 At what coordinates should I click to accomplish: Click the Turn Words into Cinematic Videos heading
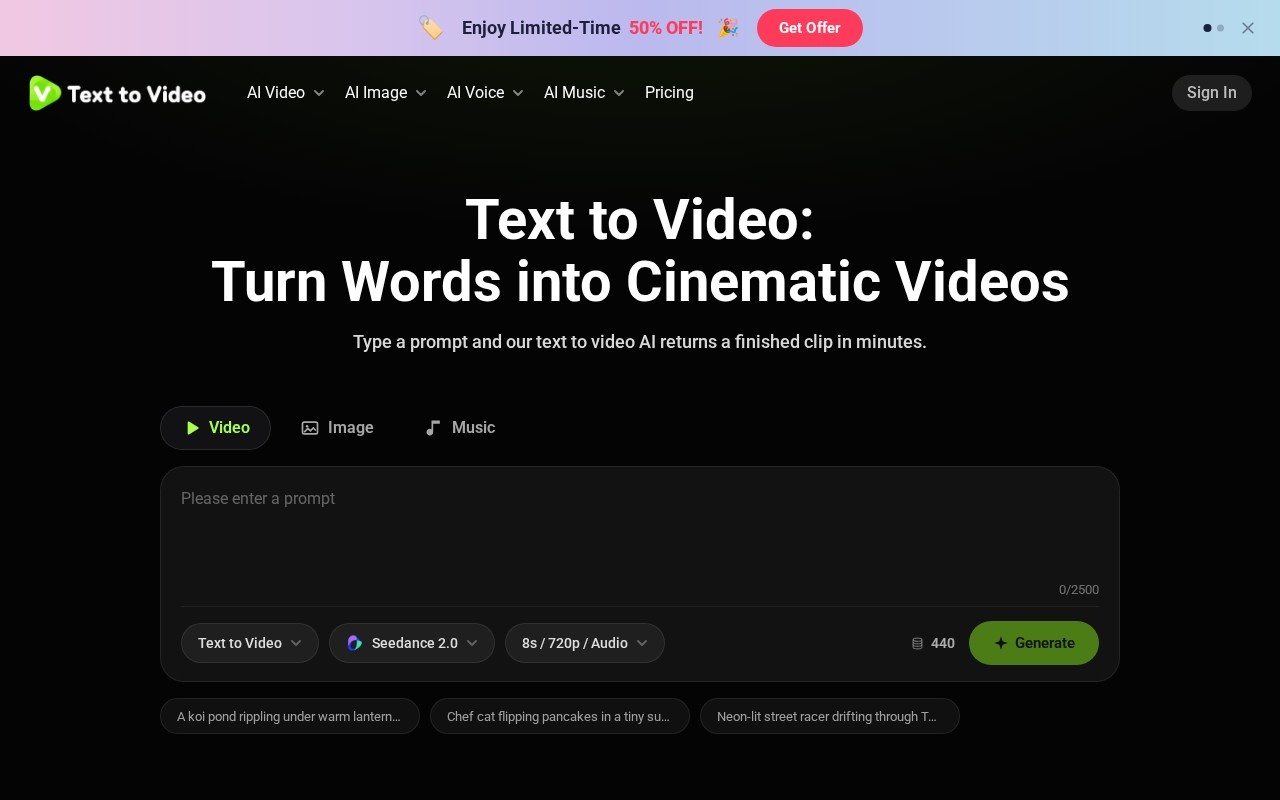pyautogui.click(x=640, y=281)
